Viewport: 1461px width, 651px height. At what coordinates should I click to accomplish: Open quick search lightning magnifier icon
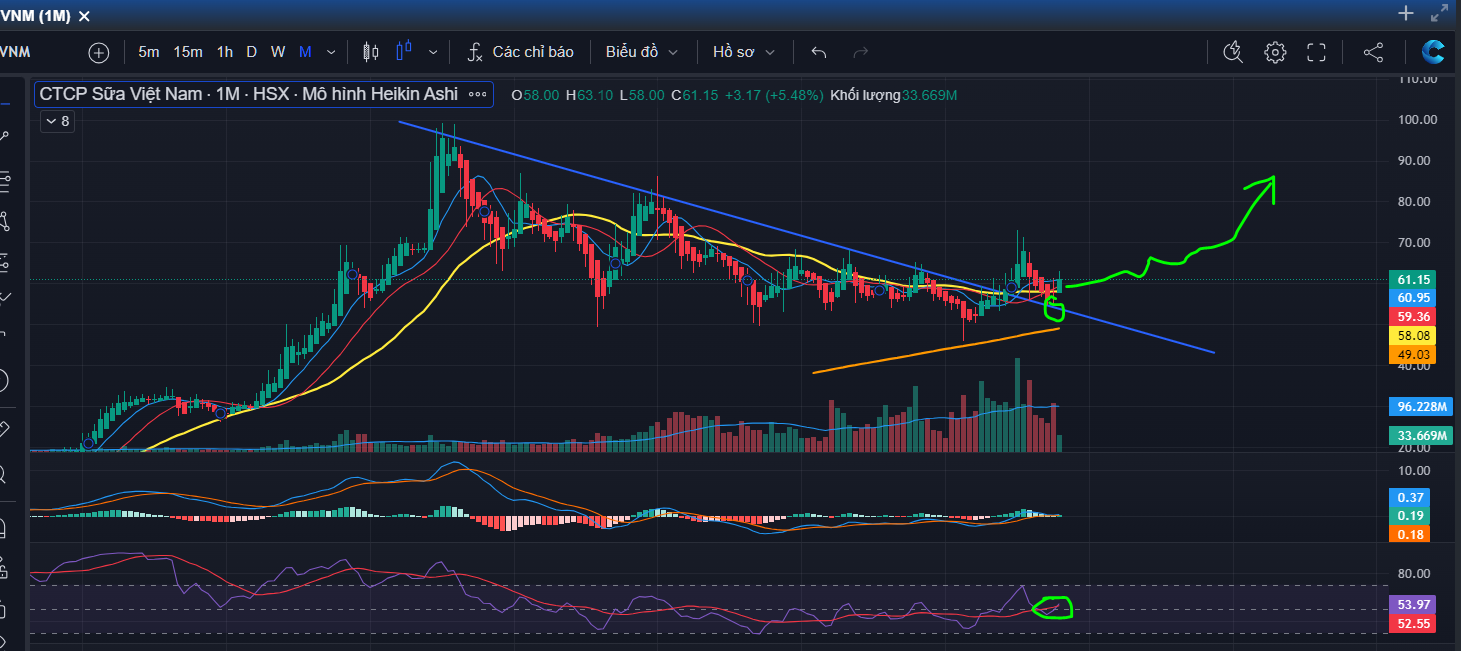(1232, 52)
